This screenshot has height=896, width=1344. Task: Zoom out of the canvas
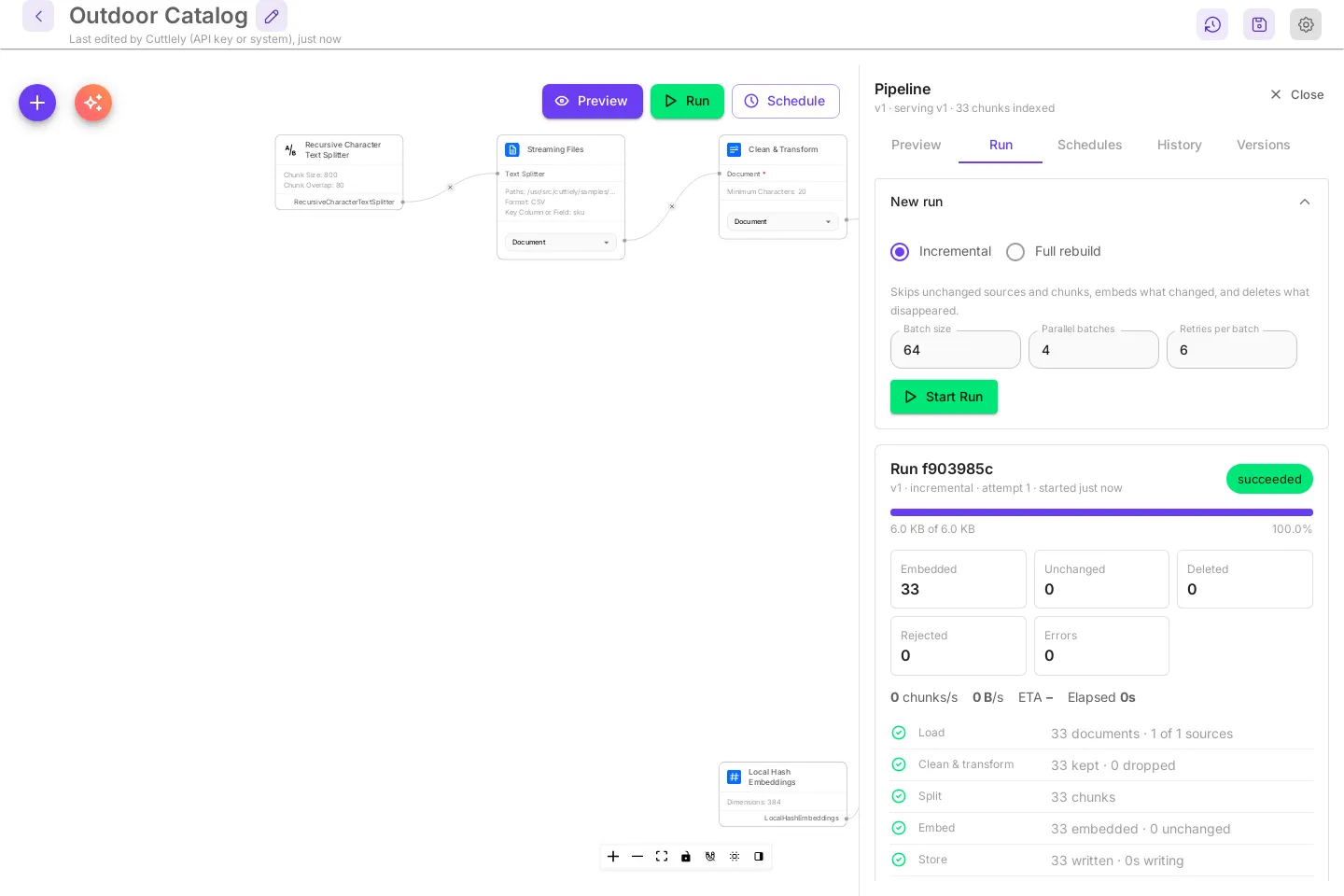coord(637,856)
